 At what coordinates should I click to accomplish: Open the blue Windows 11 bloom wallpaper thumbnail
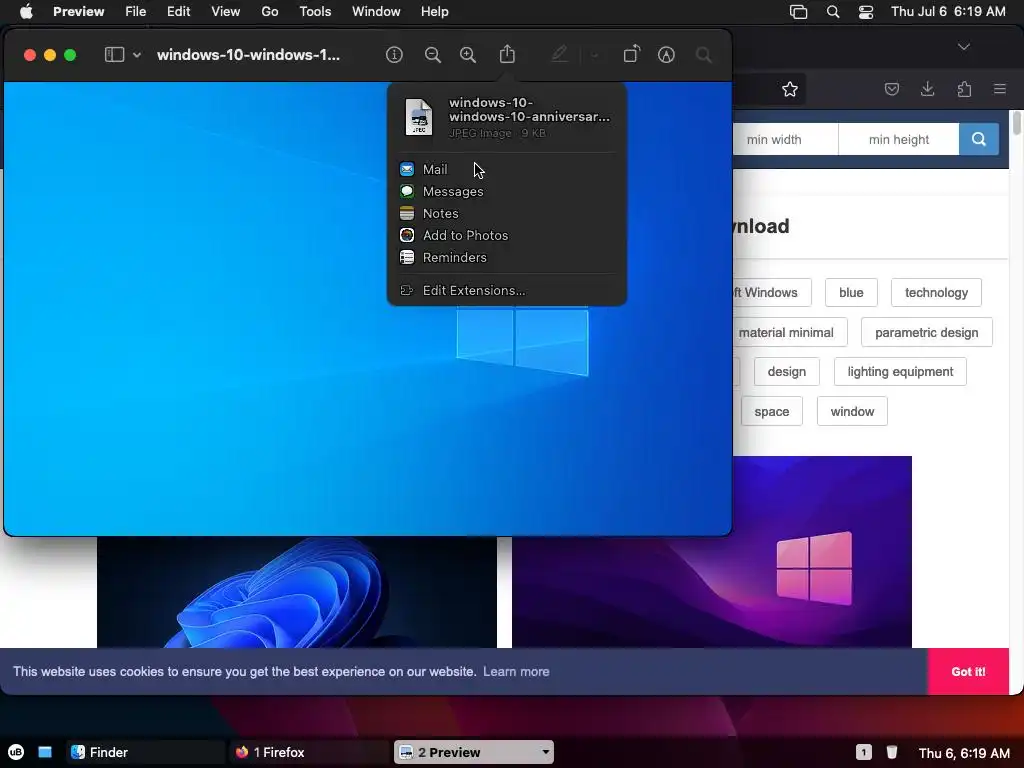pyautogui.click(x=296, y=592)
